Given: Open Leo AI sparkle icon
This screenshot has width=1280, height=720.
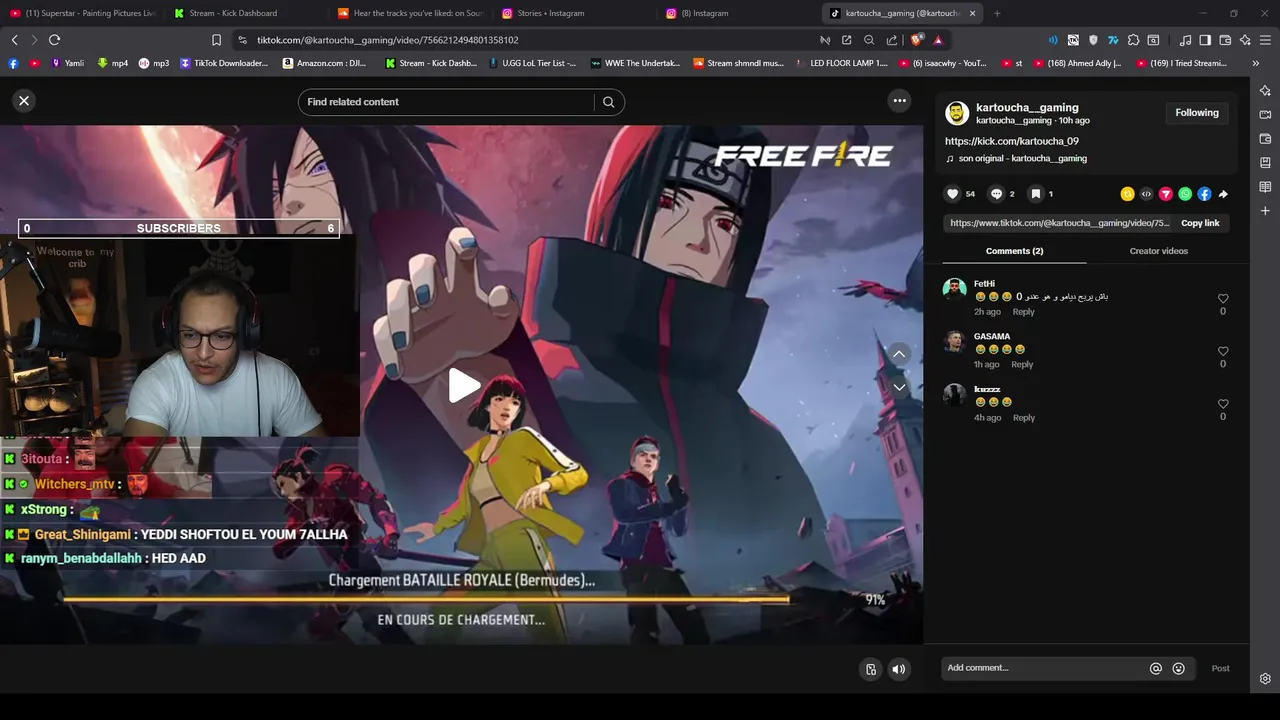Looking at the screenshot, I should click(1245, 40).
